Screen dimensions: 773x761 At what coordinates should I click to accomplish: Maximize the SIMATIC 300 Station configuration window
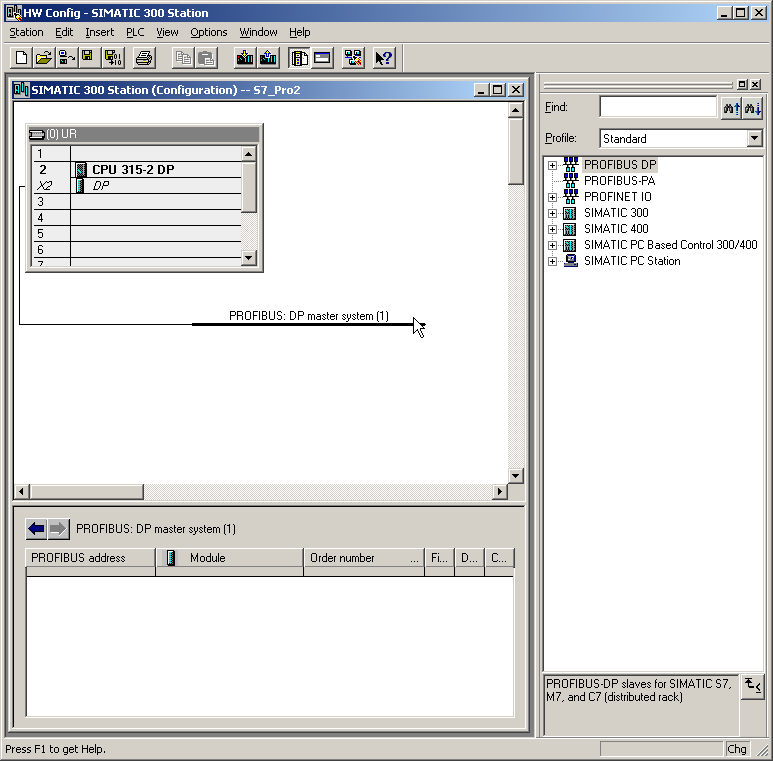pyautogui.click(x=498, y=90)
